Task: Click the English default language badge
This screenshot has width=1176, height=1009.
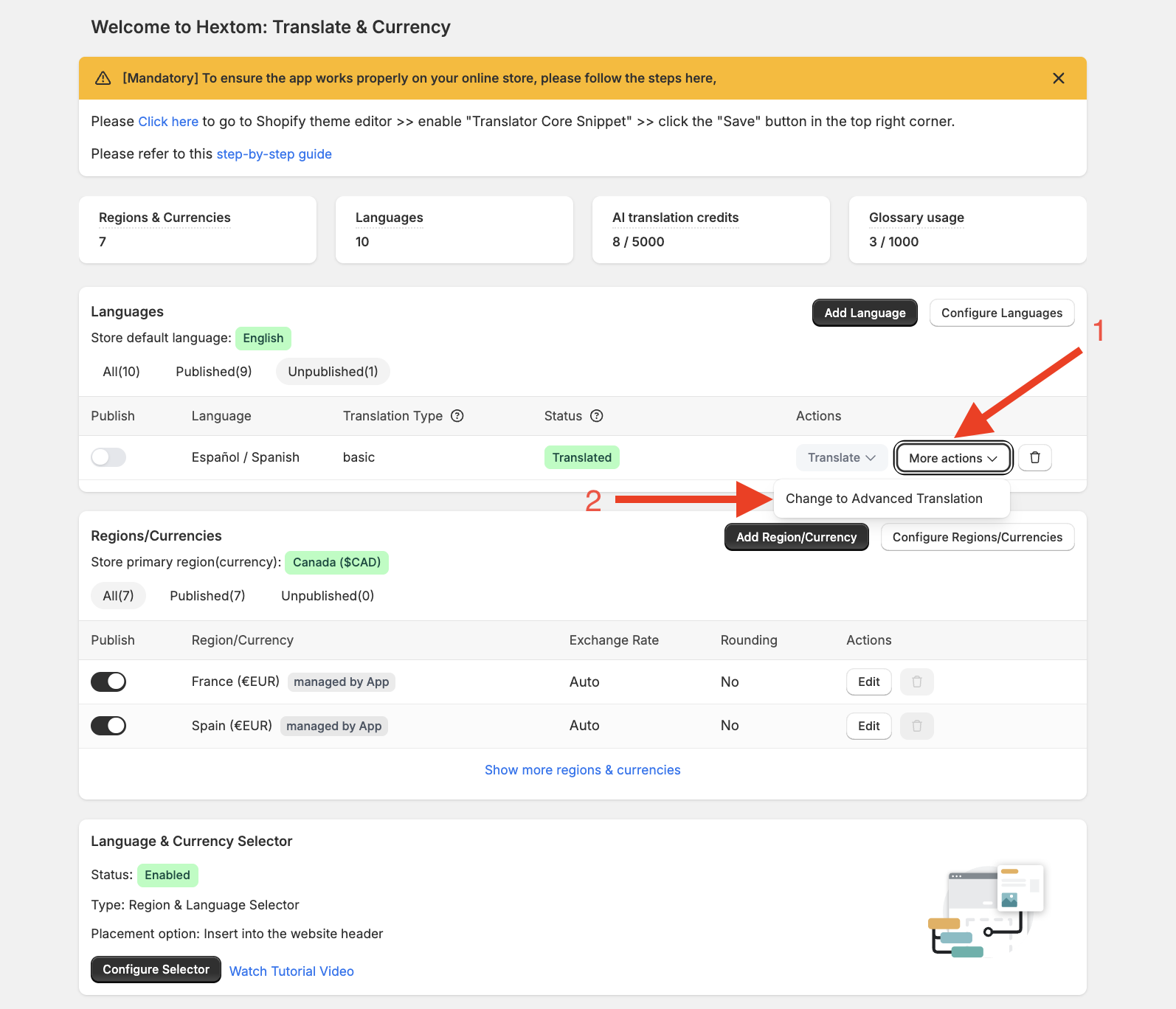Action: click(263, 338)
